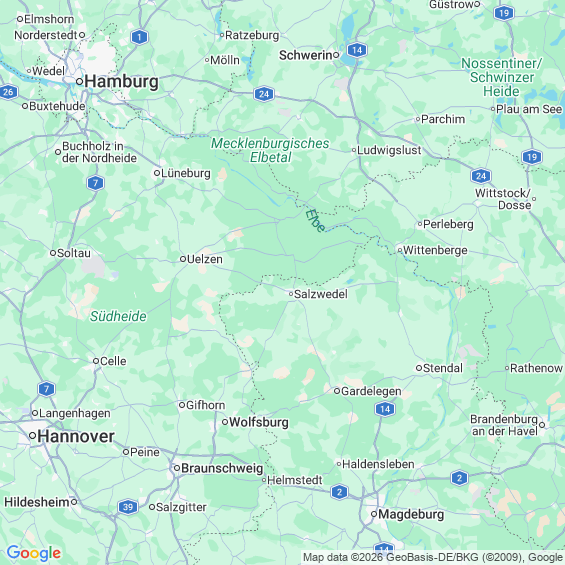
Task: Click the A1 highway shield near Hamburg
Action: tap(139, 37)
